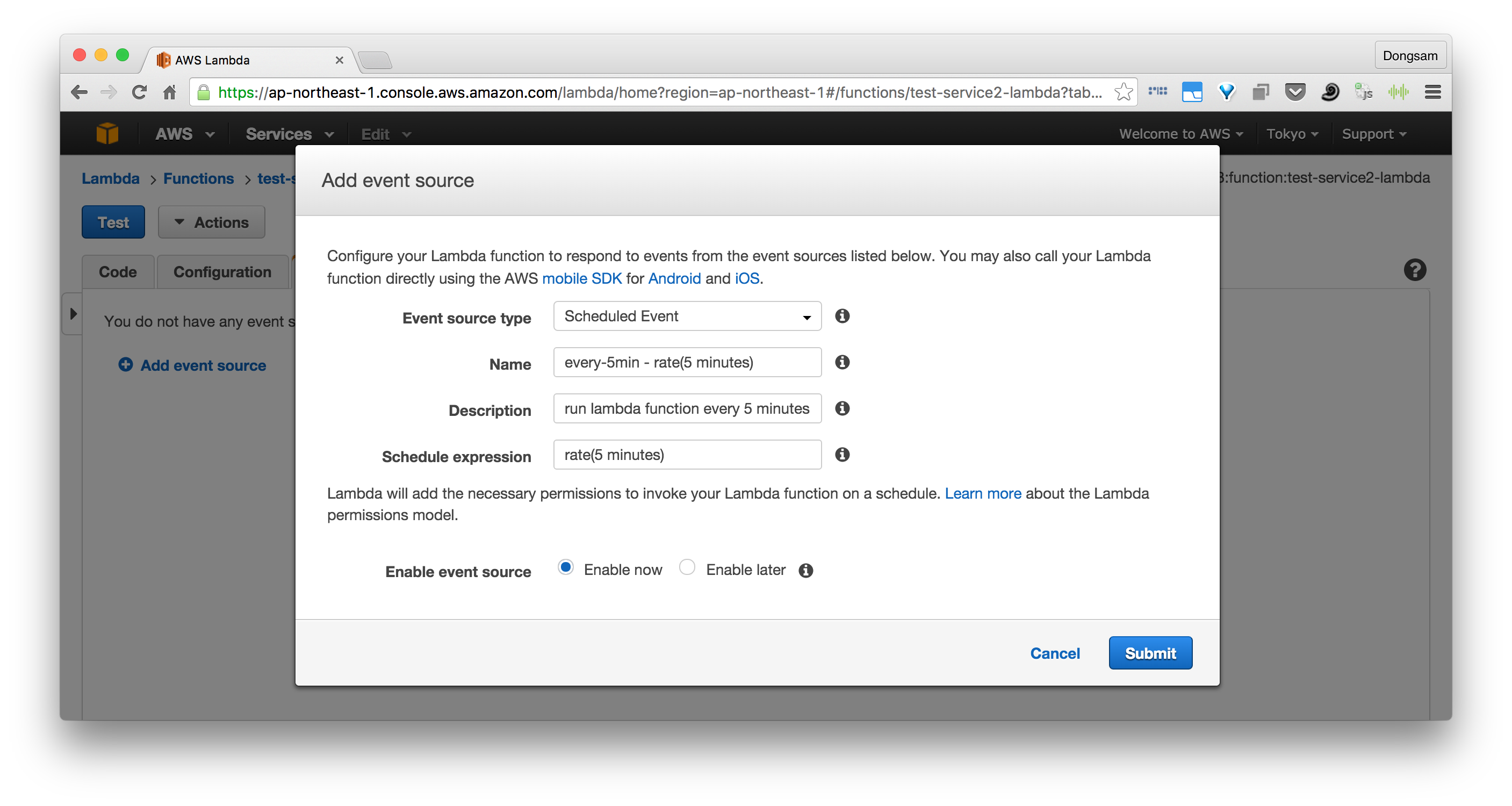1512x806 pixels.
Task: Click the help question mark icon
Action: pos(1415,270)
